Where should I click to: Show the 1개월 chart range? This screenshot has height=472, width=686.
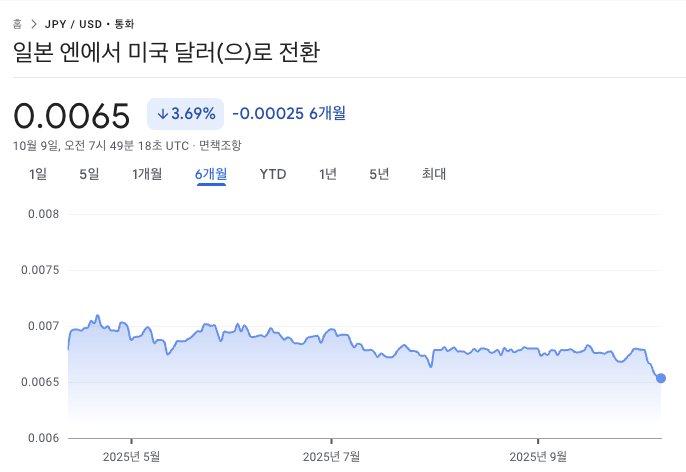[147, 174]
